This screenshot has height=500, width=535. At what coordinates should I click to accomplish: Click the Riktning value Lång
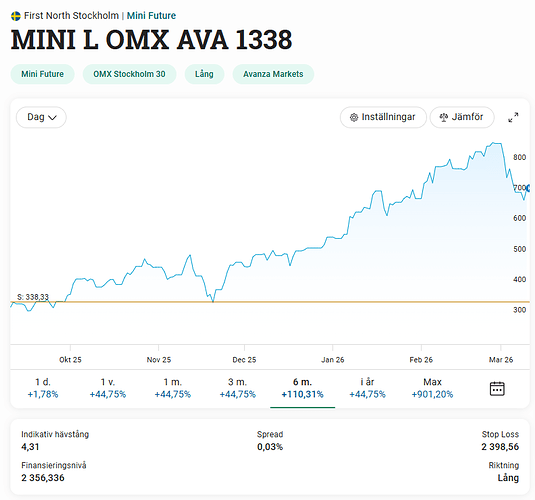click(x=508, y=478)
